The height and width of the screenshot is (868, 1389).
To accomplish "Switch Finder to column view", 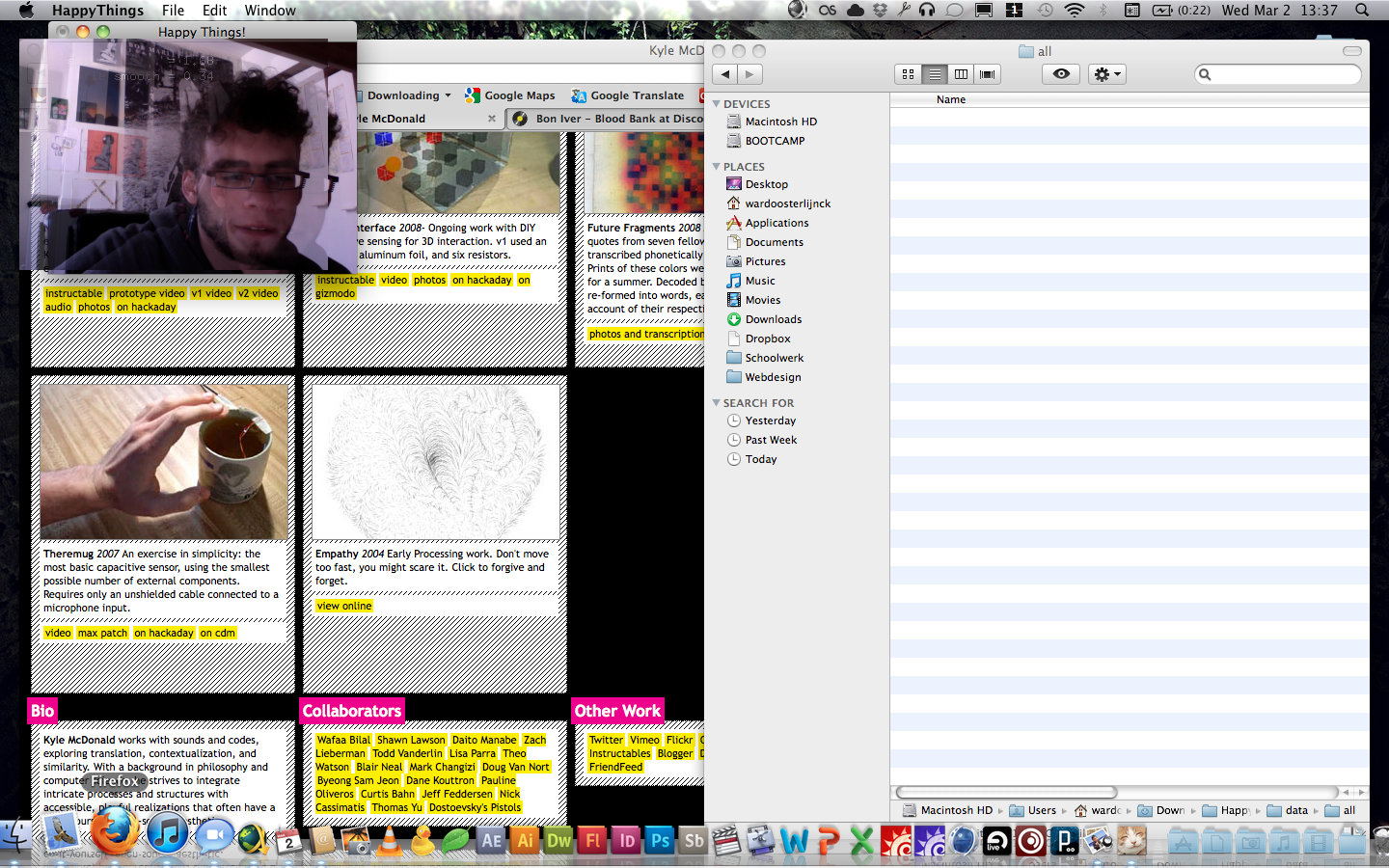I will click(961, 74).
